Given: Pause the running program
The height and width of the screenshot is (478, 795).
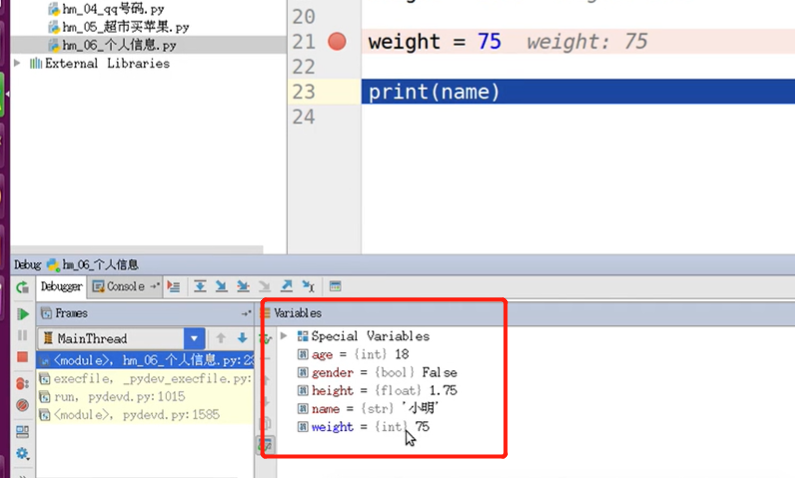Looking at the screenshot, I should tap(23, 336).
